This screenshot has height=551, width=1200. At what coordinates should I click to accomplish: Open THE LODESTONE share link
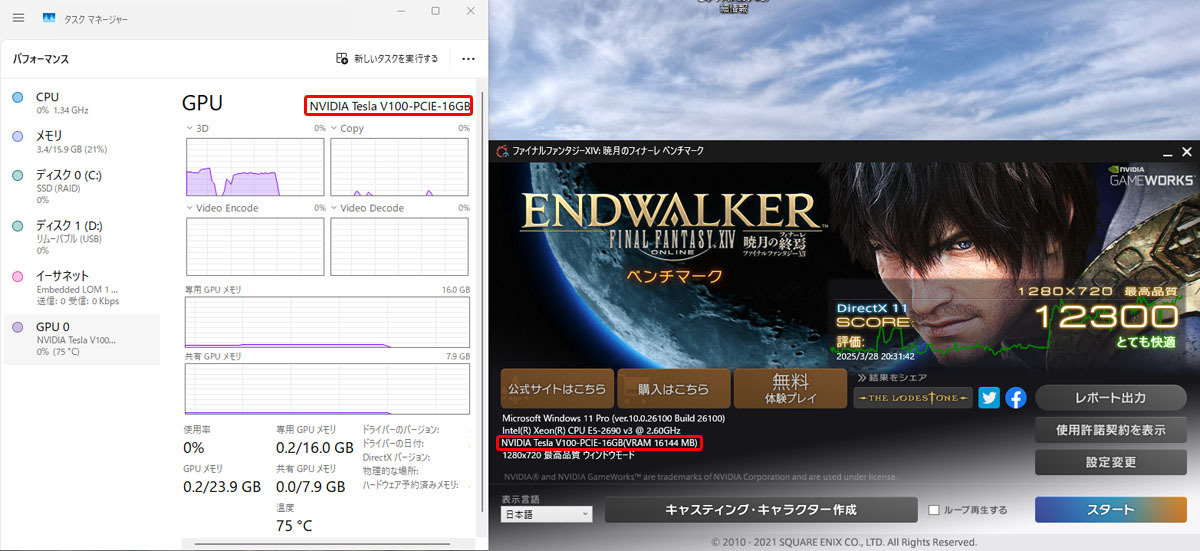click(x=913, y=398)
